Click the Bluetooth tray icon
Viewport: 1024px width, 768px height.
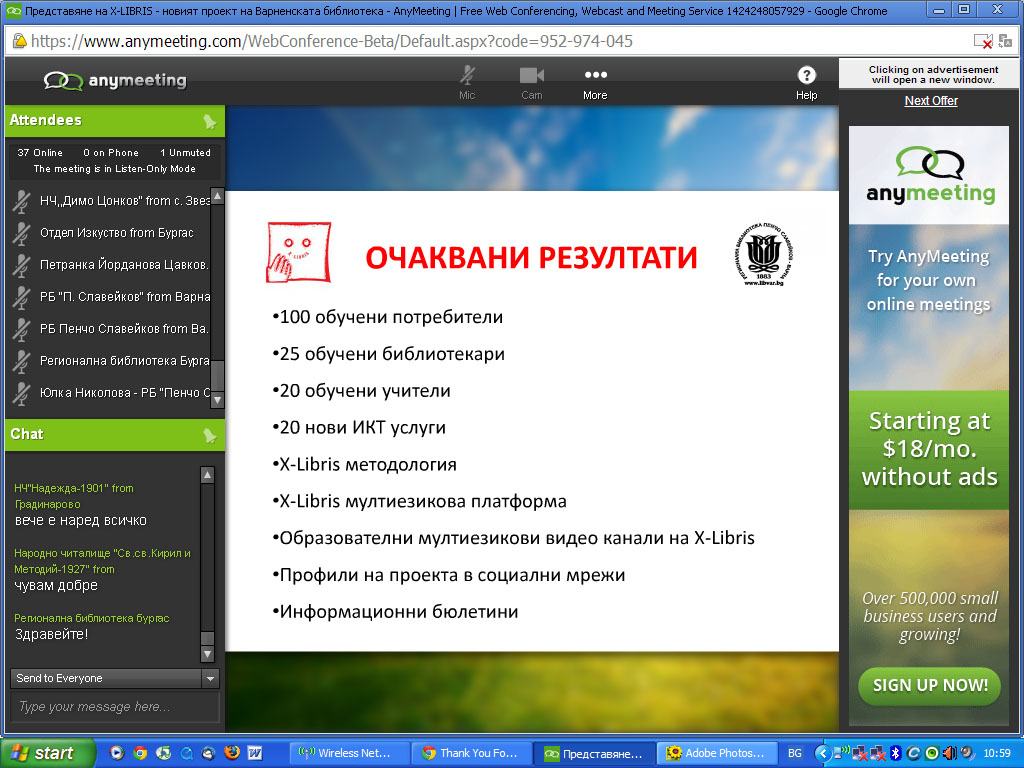pyautogui.click(x=896, y=754)
